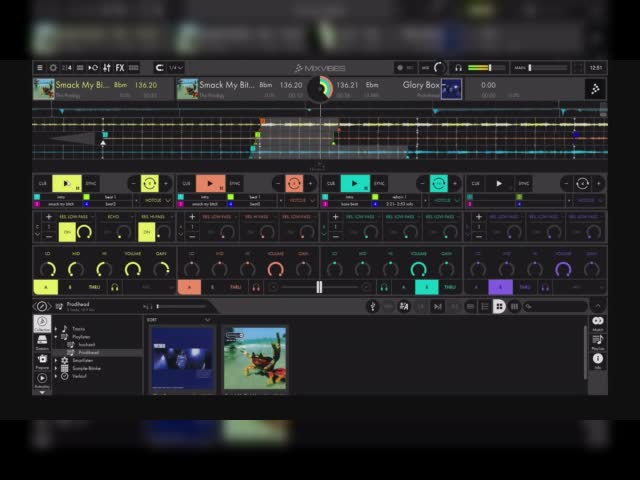The width and height of the screenshot is (640, 480).
Task: Toggle yellow deck headphone cue
Action: 115,287
